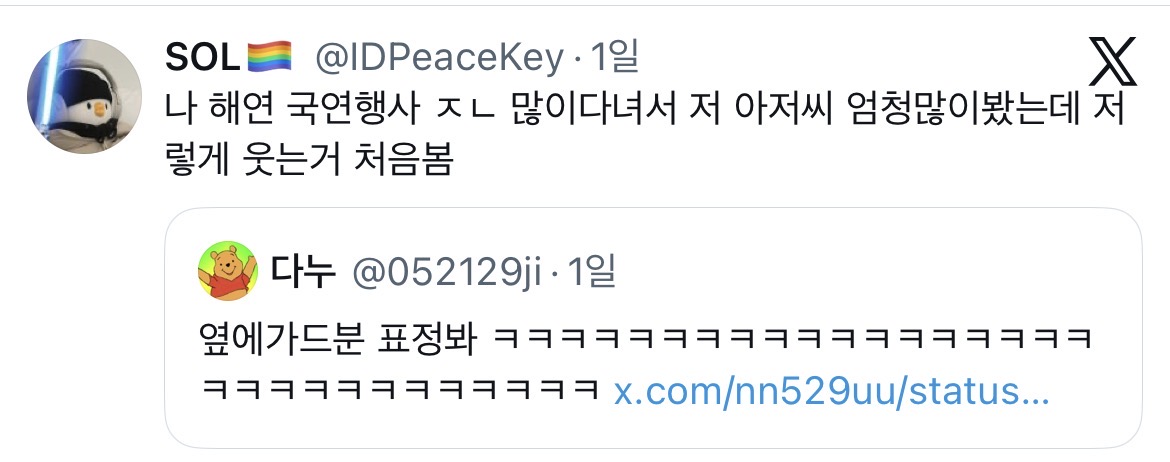This screenshot has height=462, width=1170.
Task: Click the line '렇게 웃는거 처음봄'
Action: [309, 161]
